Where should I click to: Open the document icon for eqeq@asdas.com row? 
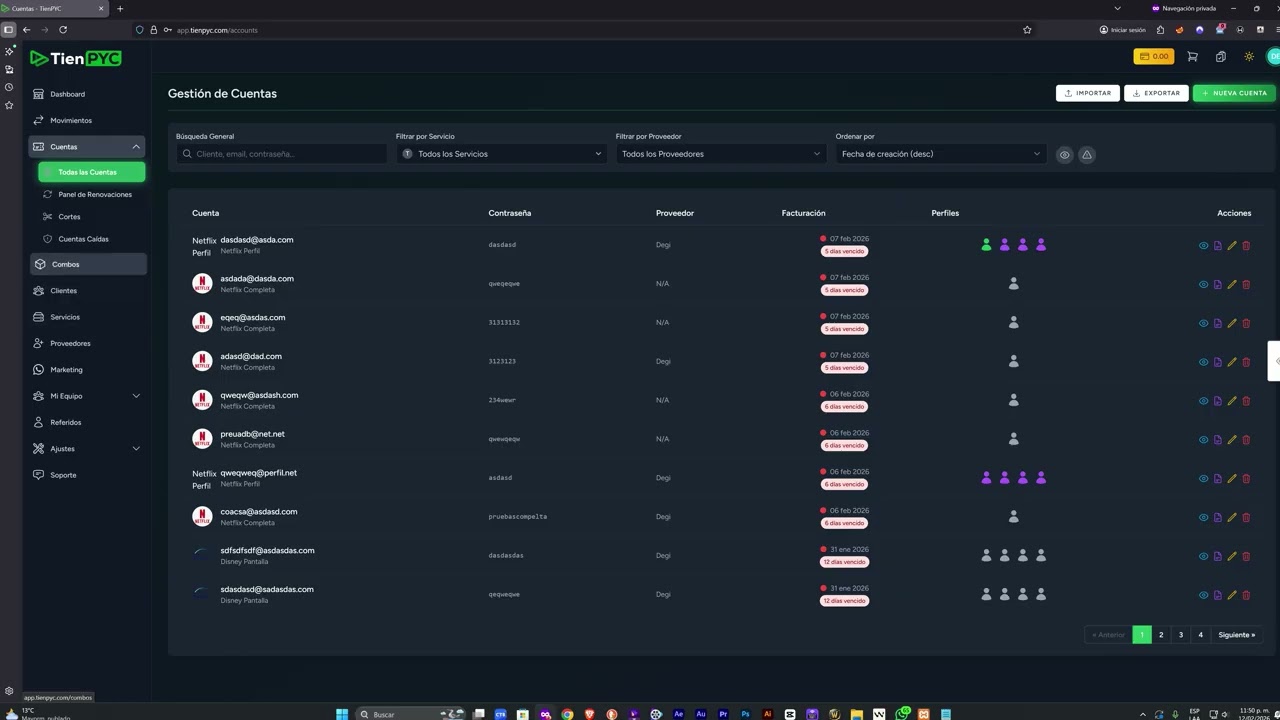(1217, 323)
